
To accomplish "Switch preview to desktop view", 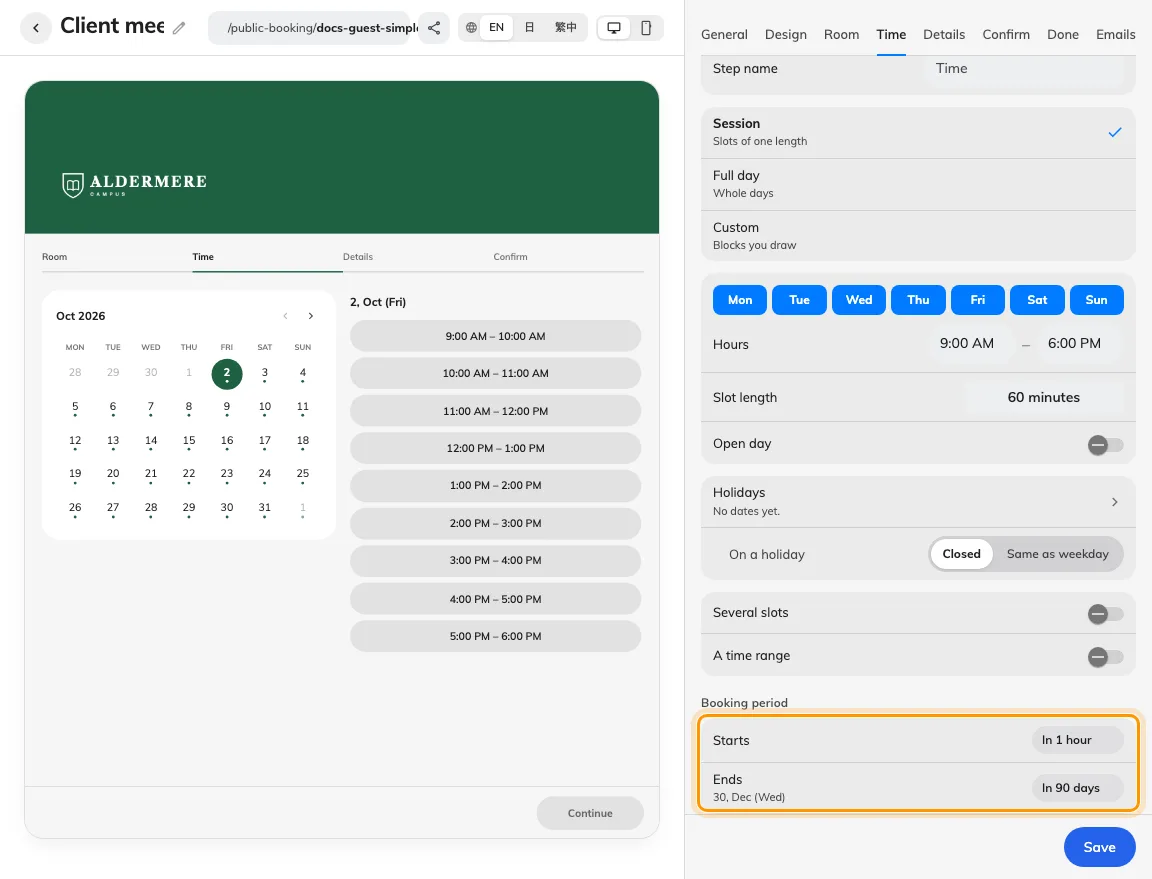I will [x=613, y=28].
